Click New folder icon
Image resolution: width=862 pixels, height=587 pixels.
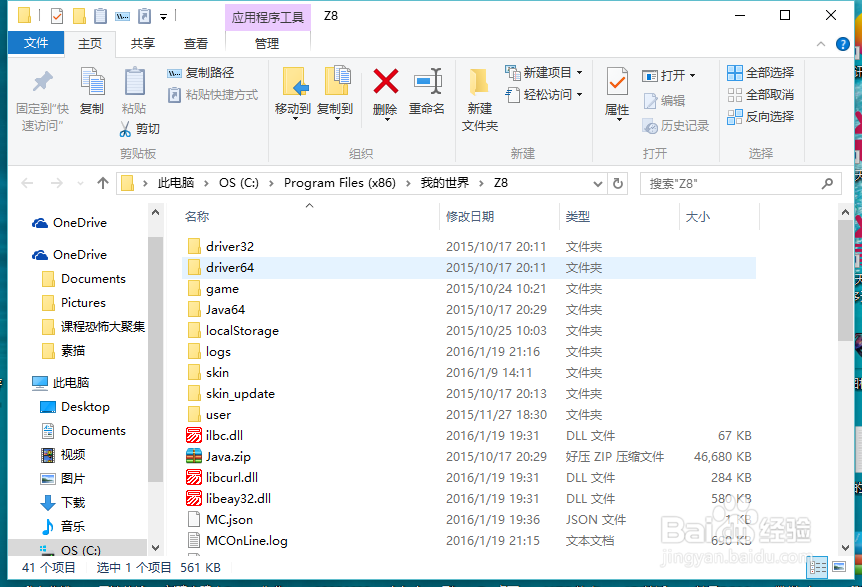(479, 82)
